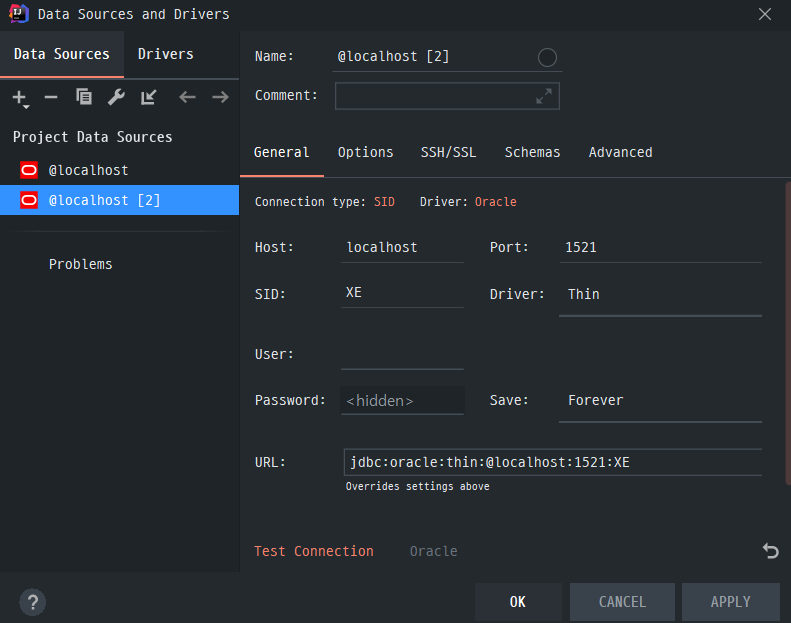Select the @localhost [2] data source

tap(120, 200)
